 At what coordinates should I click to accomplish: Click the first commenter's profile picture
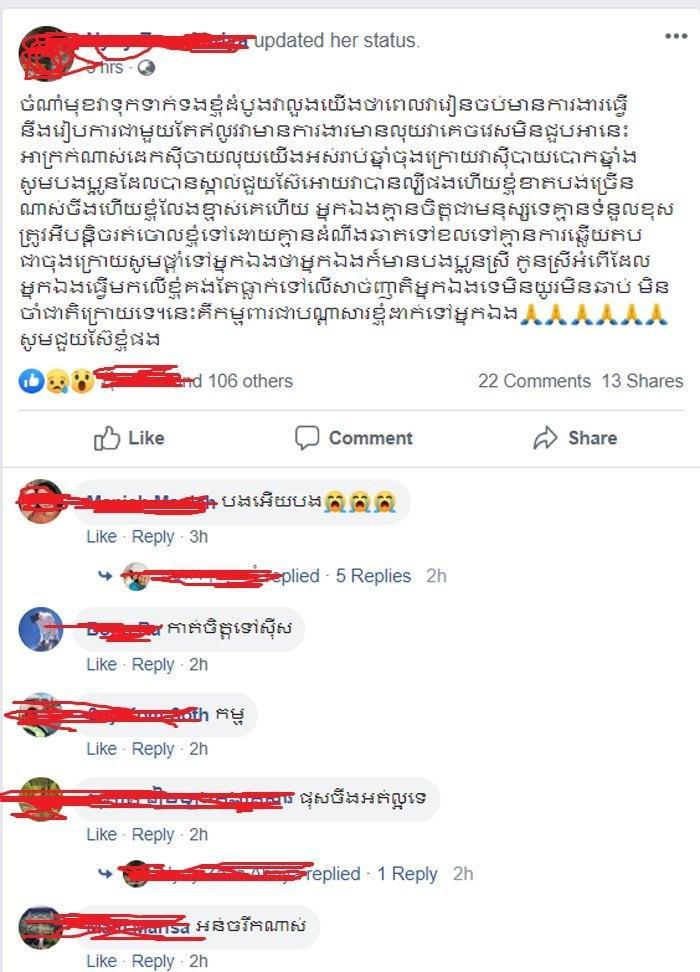[40, 502]
